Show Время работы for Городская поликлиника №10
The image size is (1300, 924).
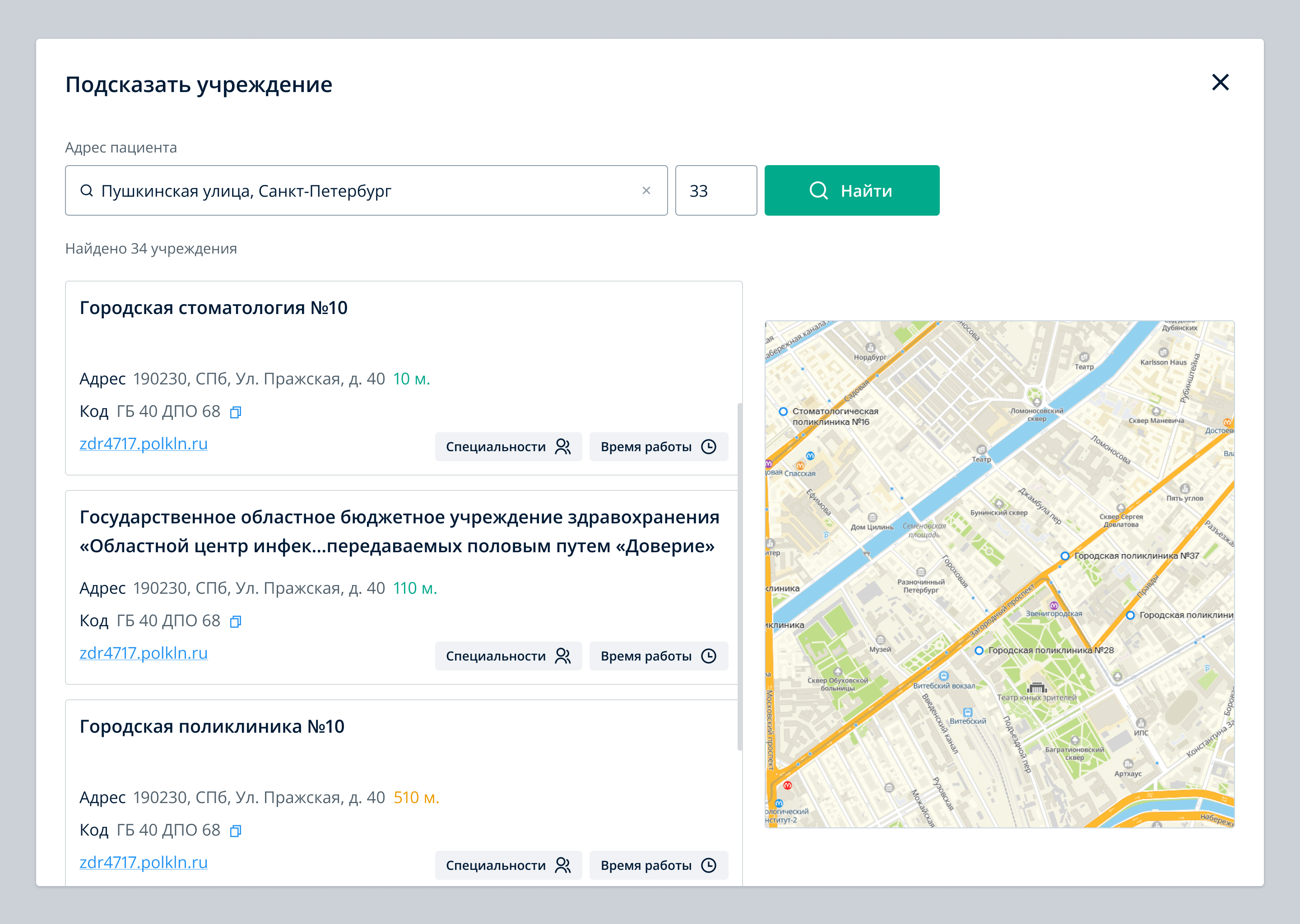click(658, 865)
